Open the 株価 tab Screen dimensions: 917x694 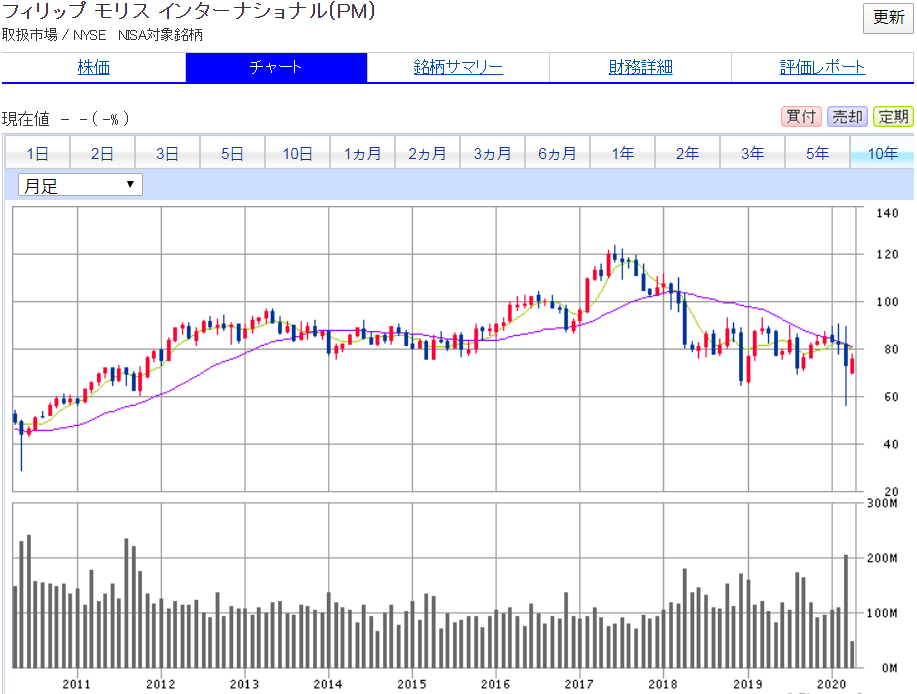click(x=94, y=67)
